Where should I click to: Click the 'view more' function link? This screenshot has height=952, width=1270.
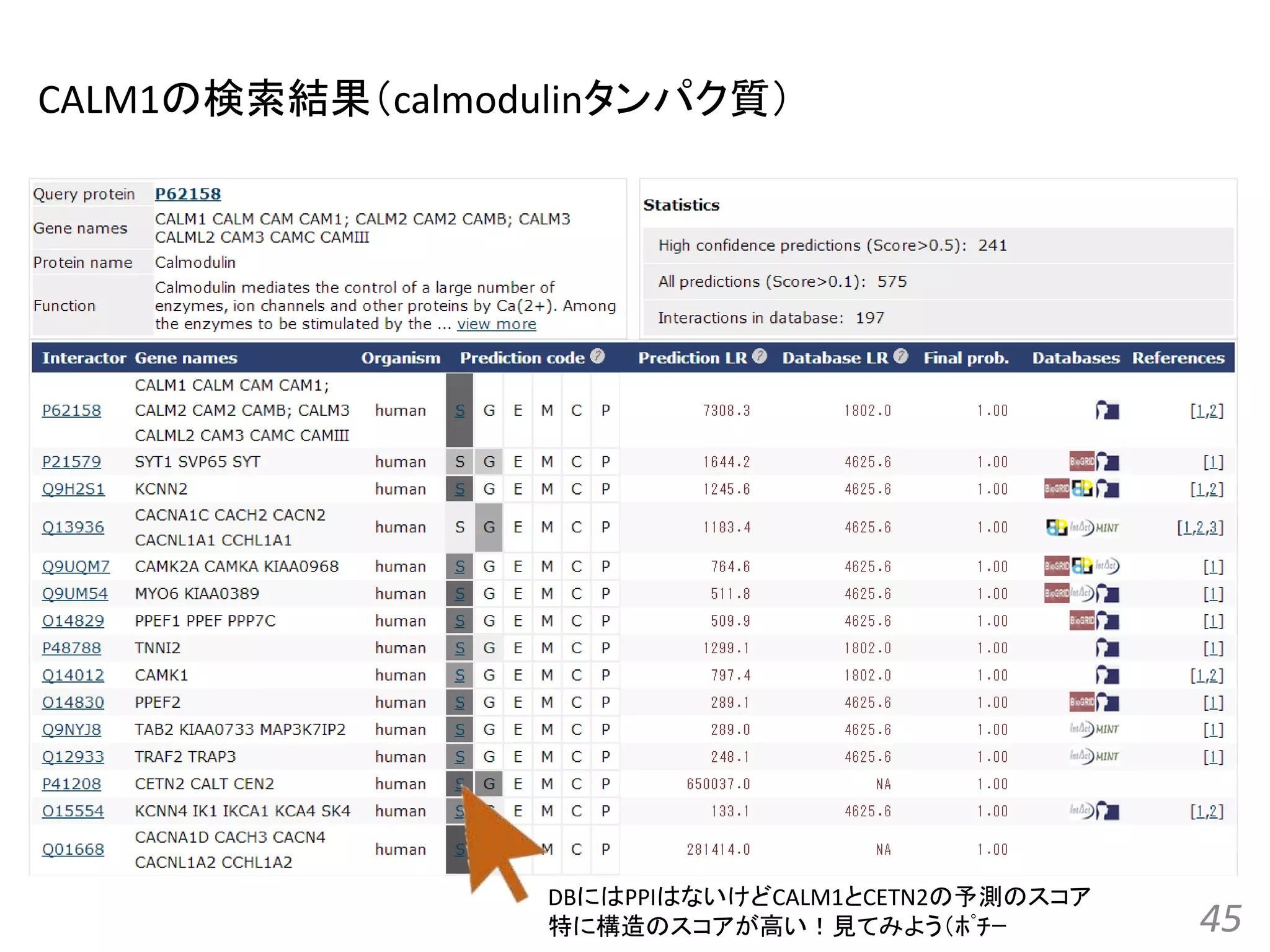[497, 324]
